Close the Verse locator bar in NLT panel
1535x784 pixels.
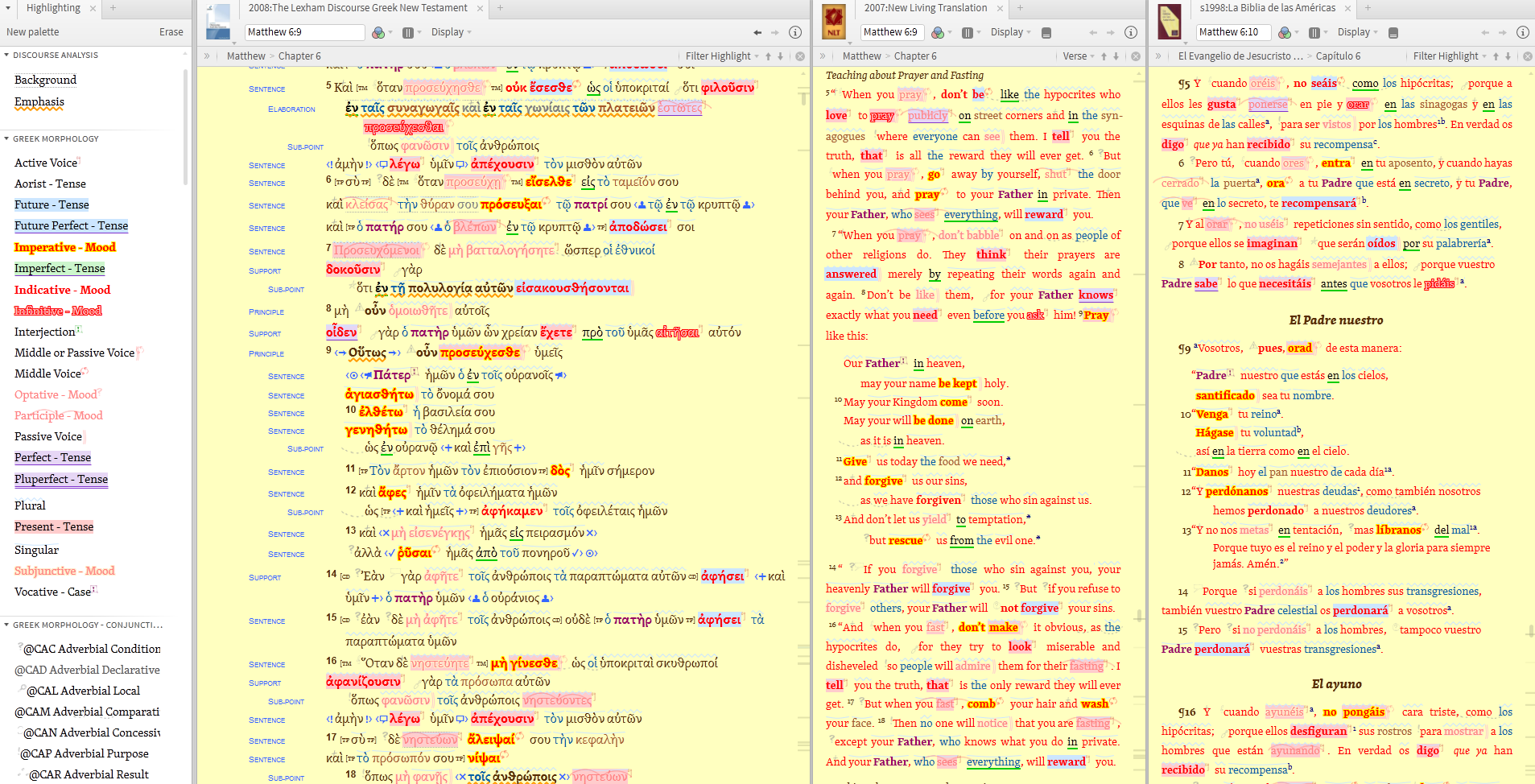pos(1136,56)
